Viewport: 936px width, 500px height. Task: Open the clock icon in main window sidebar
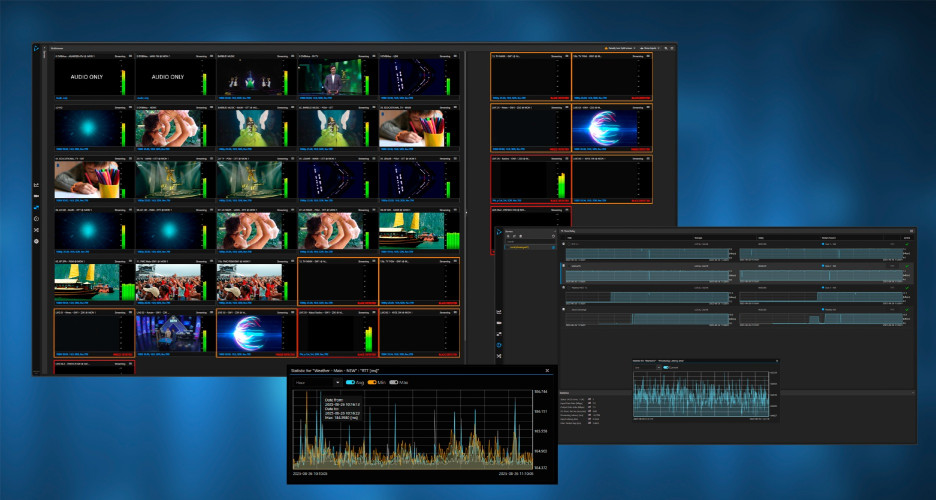(36, 218)
